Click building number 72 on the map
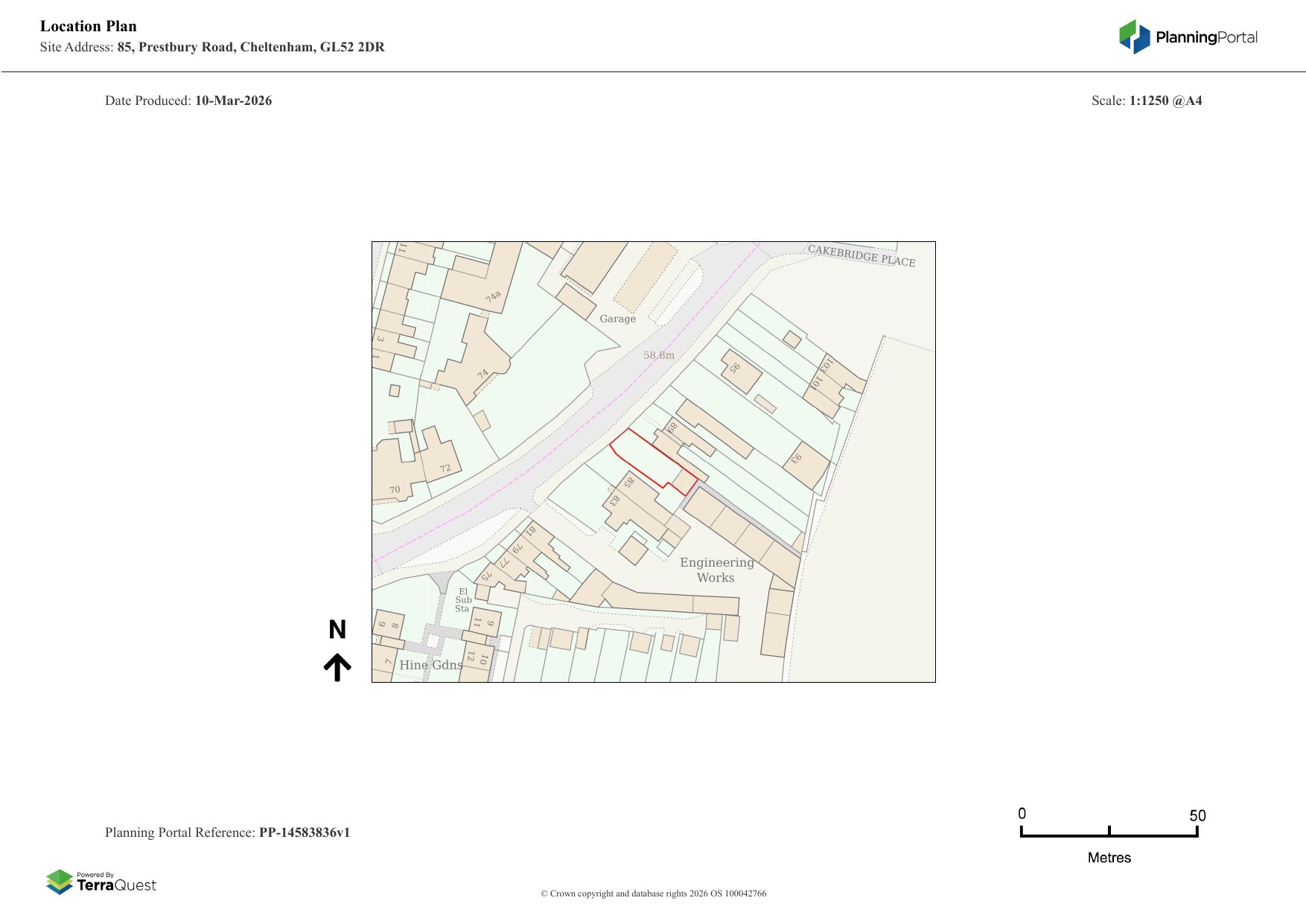 [445, 468]
